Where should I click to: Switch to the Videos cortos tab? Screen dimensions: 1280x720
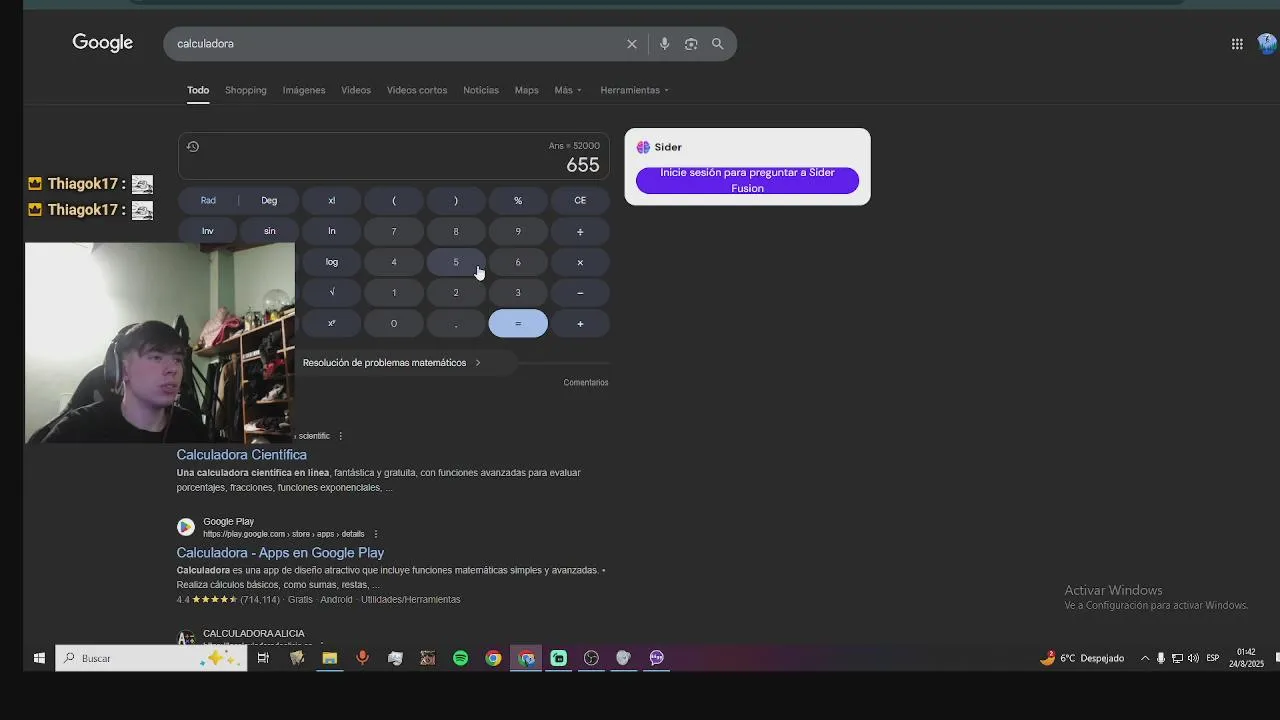417,90
